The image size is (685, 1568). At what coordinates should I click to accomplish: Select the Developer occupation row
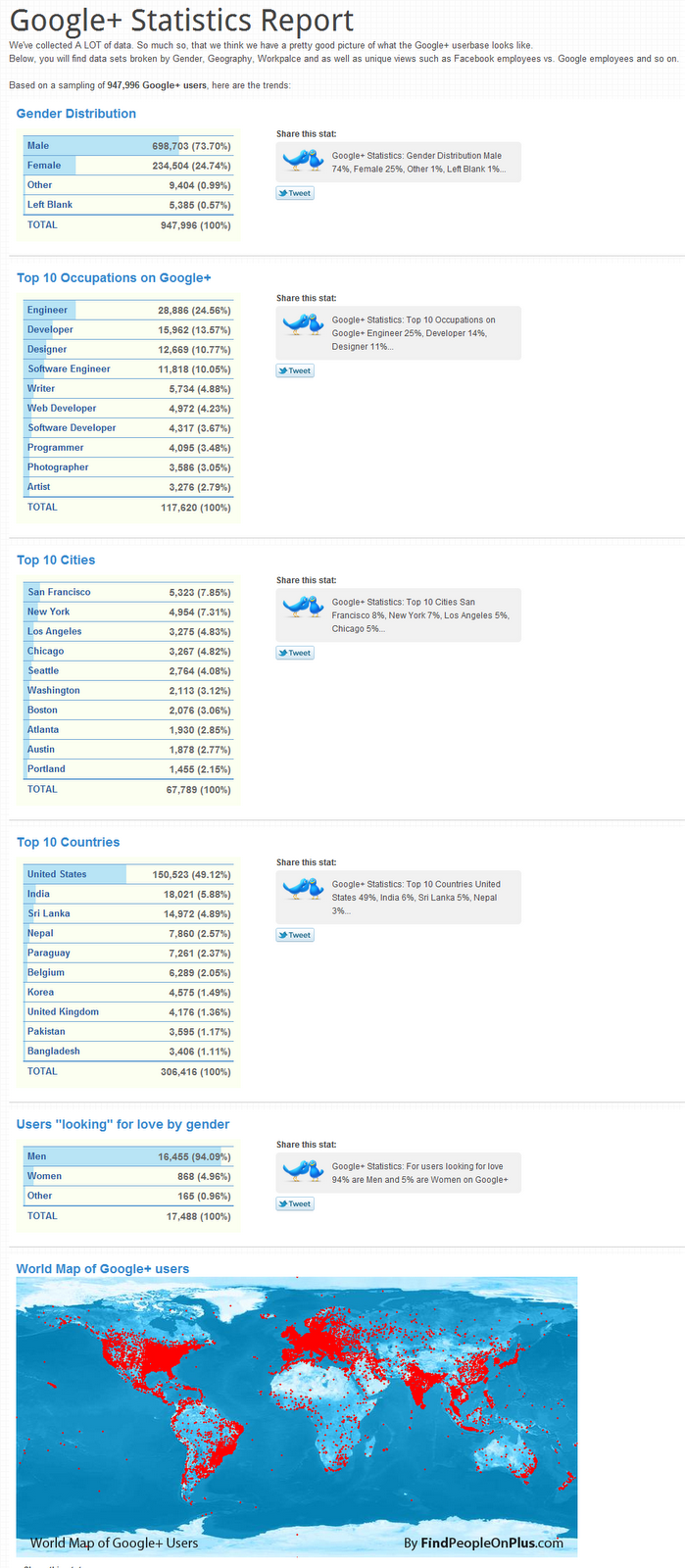click(x=128, y=330)
